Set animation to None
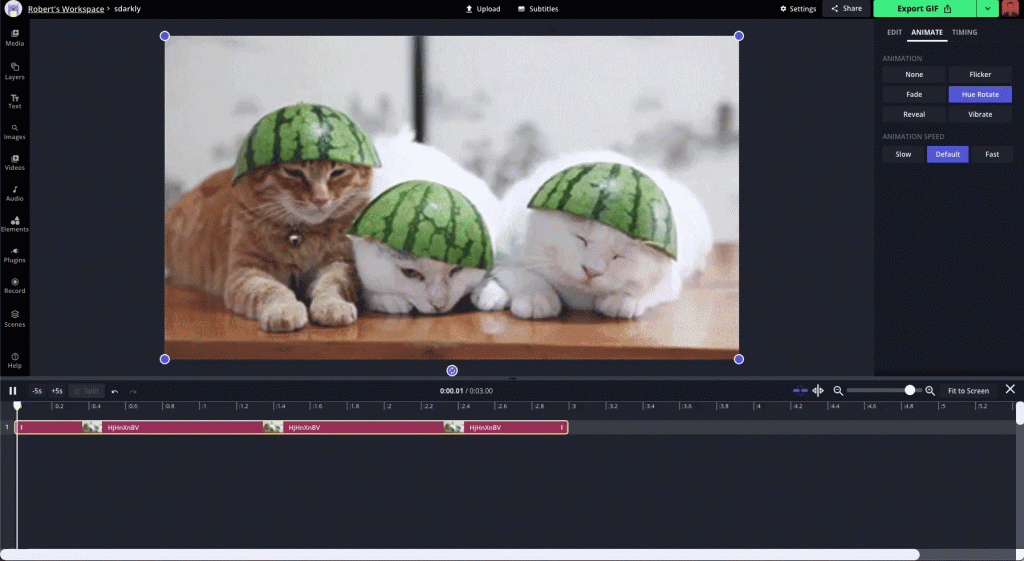The height and width of the screenshot is (561, 1024). [914, 75]
